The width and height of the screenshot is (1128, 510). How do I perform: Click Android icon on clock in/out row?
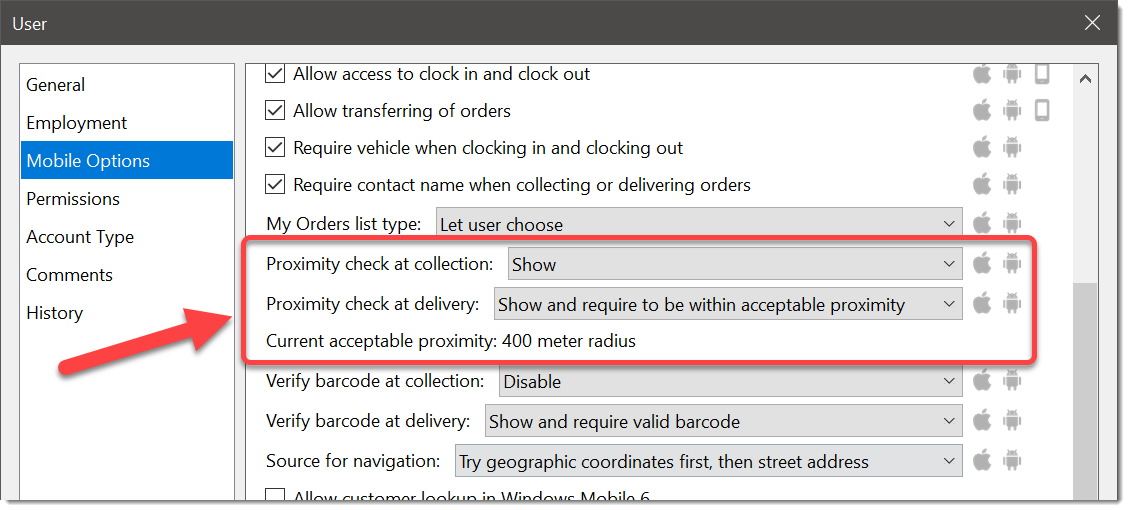click(x=1011, y=73)
